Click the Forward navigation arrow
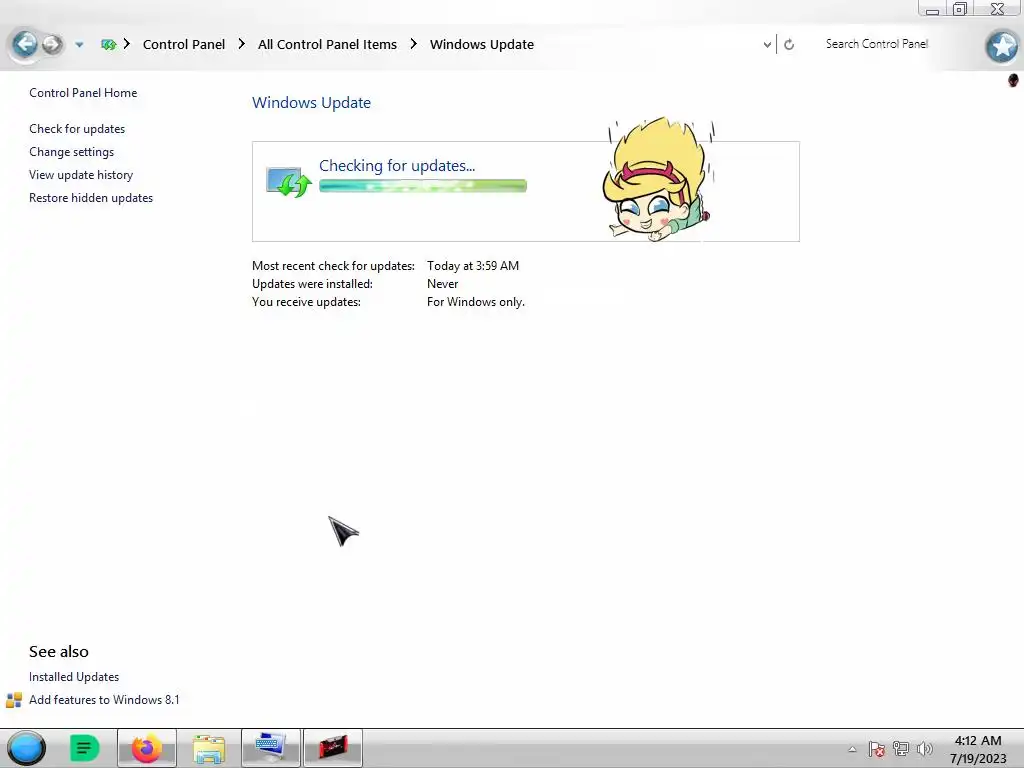 tap(52, 44)
